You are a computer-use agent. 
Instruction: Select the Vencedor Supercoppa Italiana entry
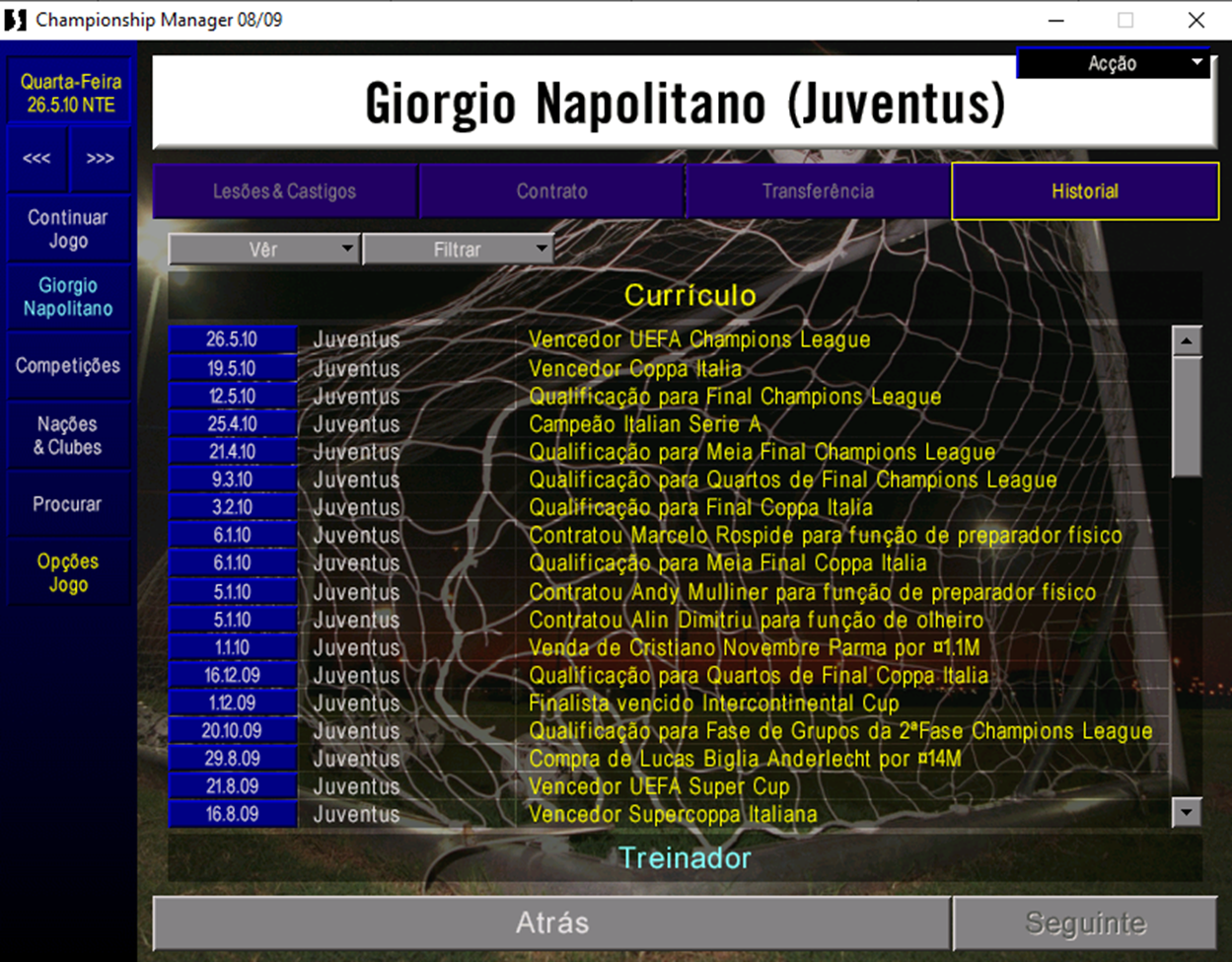point(673,814)
